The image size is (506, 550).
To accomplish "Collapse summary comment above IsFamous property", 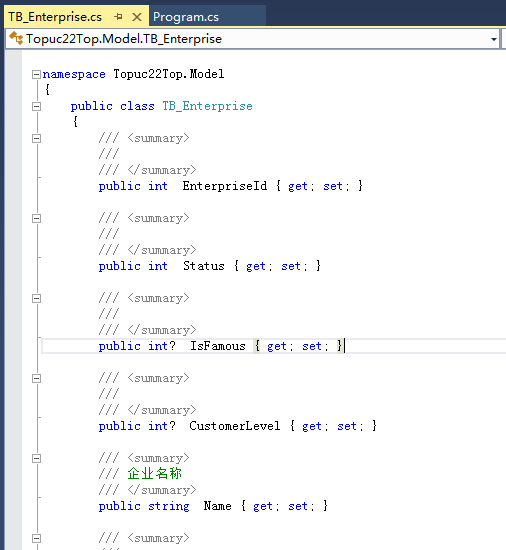I will [36, 299].
